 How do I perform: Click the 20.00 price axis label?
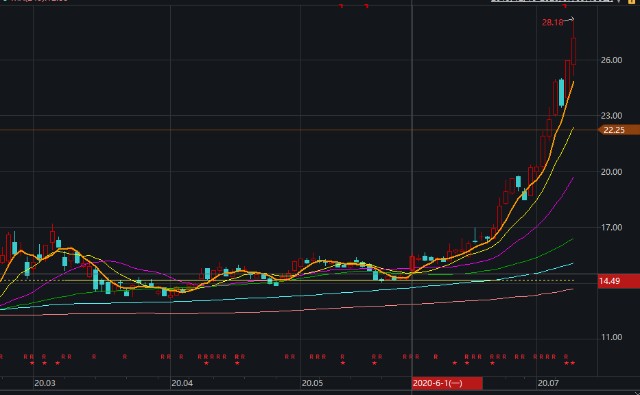[611, 172]
